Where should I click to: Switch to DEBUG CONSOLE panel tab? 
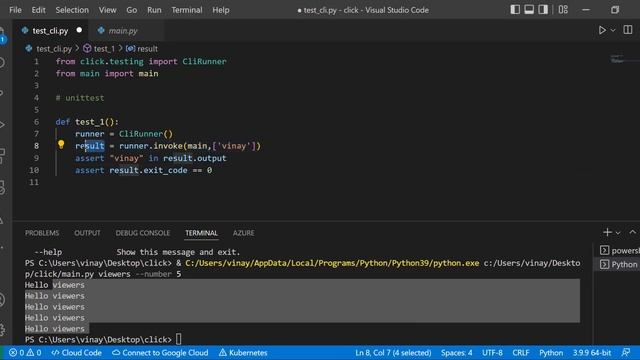coord(142,233)
